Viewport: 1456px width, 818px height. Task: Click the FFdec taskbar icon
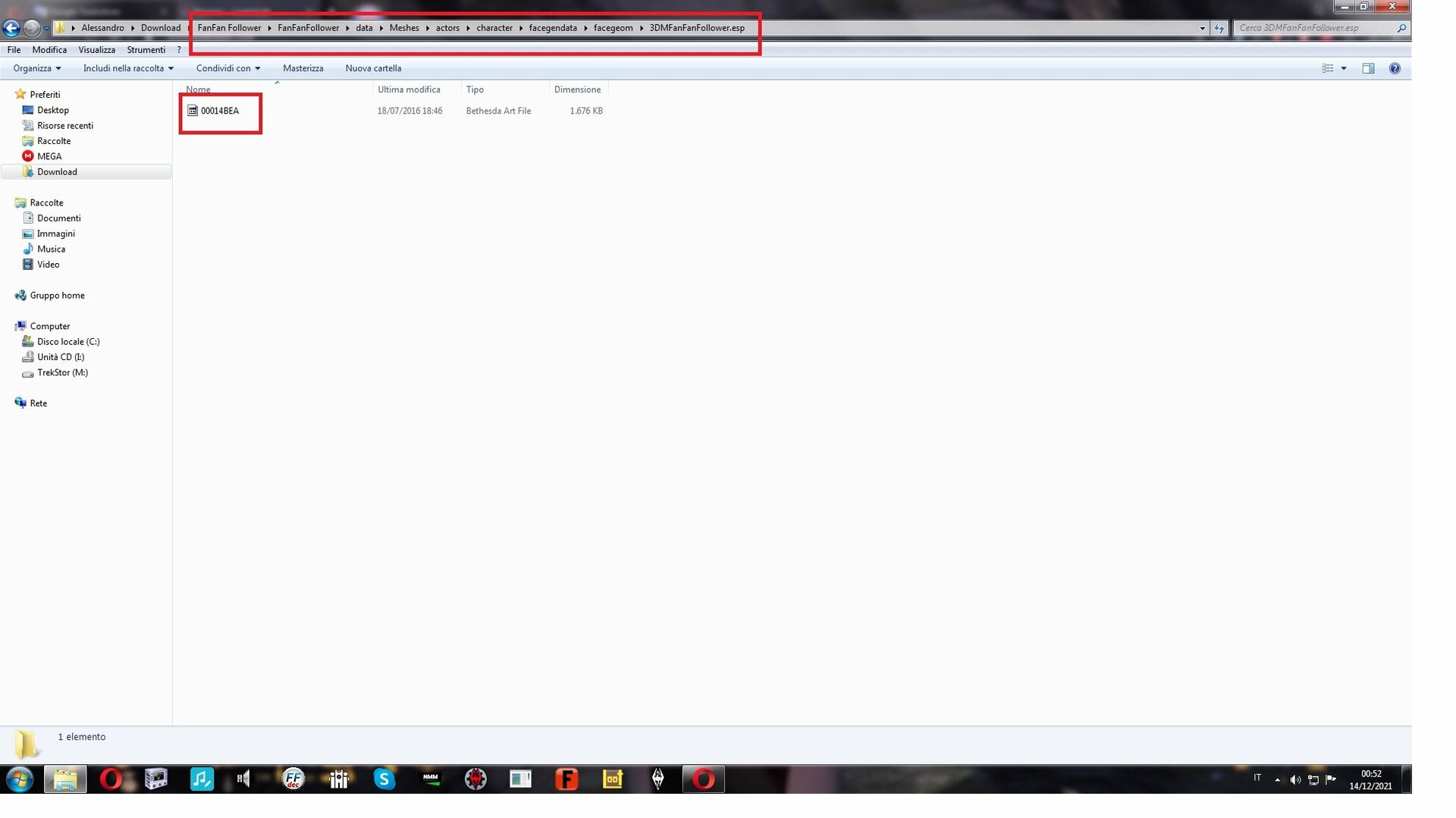pos(293,779)
